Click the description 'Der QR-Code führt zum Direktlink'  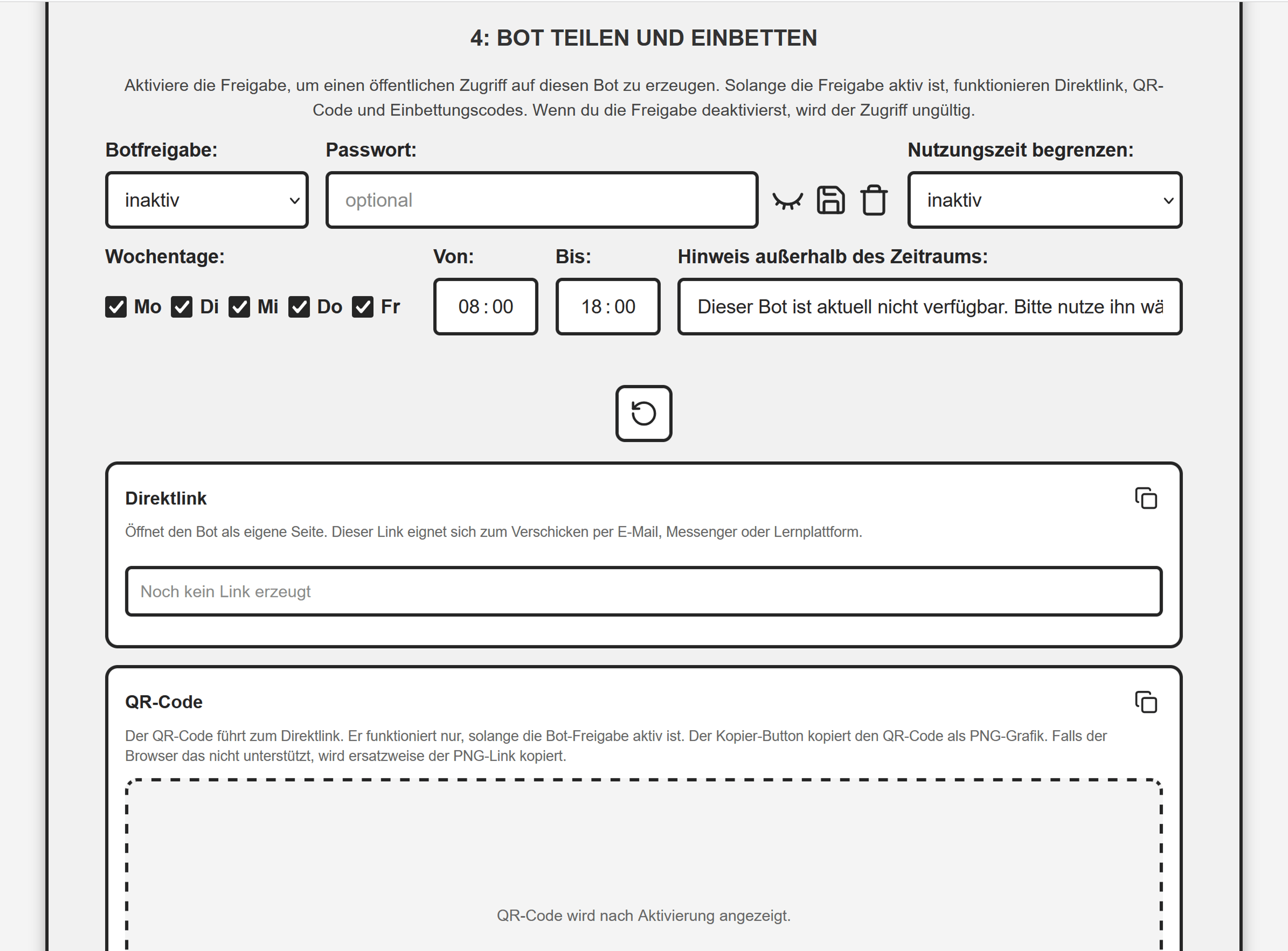(x=616, y=745)
